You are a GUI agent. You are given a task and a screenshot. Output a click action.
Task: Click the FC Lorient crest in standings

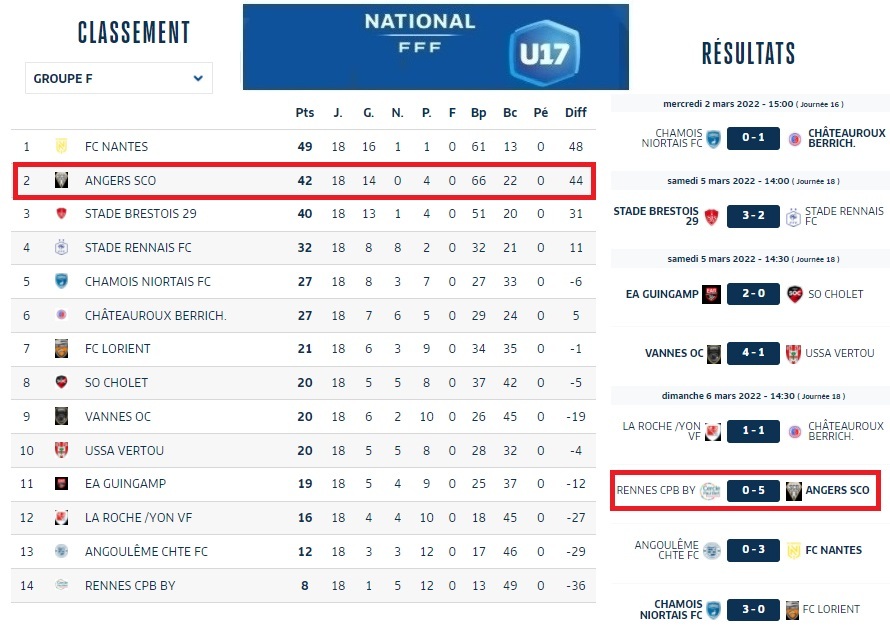pyautogui.click(x=61, y=349)
